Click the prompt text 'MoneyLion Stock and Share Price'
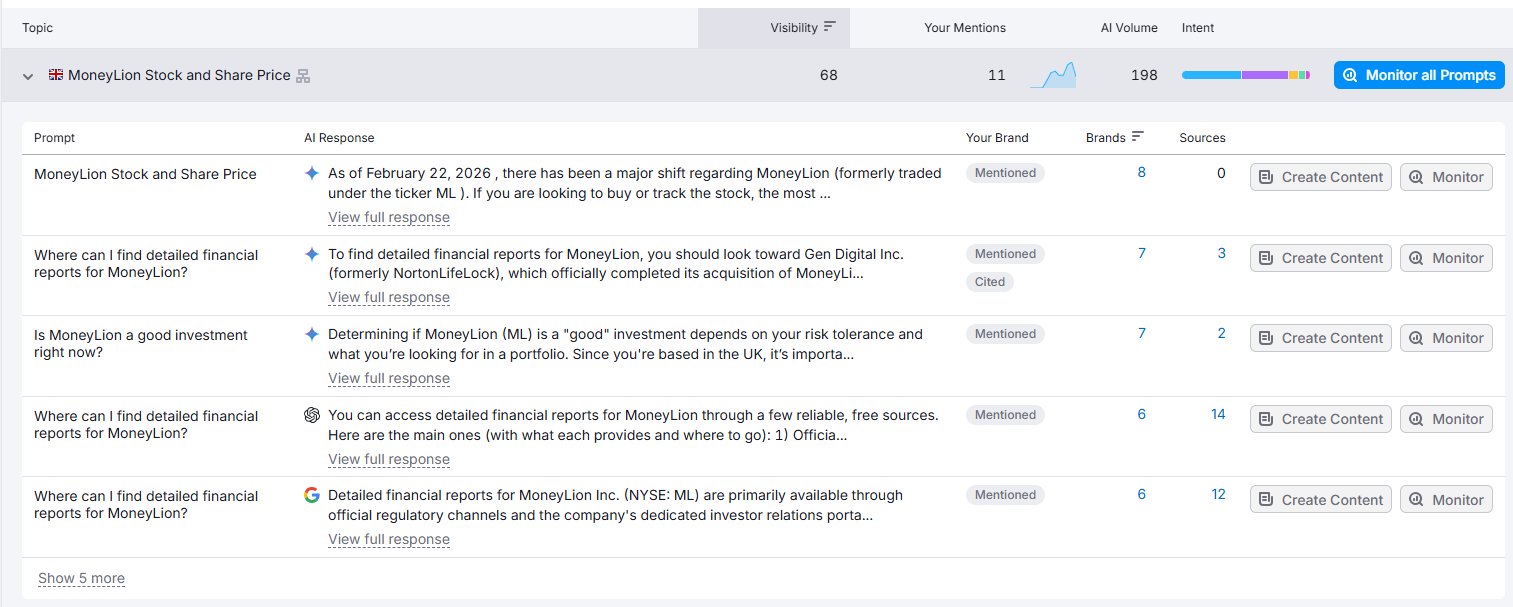This screenshot has height=607, width=1513. 145,174
